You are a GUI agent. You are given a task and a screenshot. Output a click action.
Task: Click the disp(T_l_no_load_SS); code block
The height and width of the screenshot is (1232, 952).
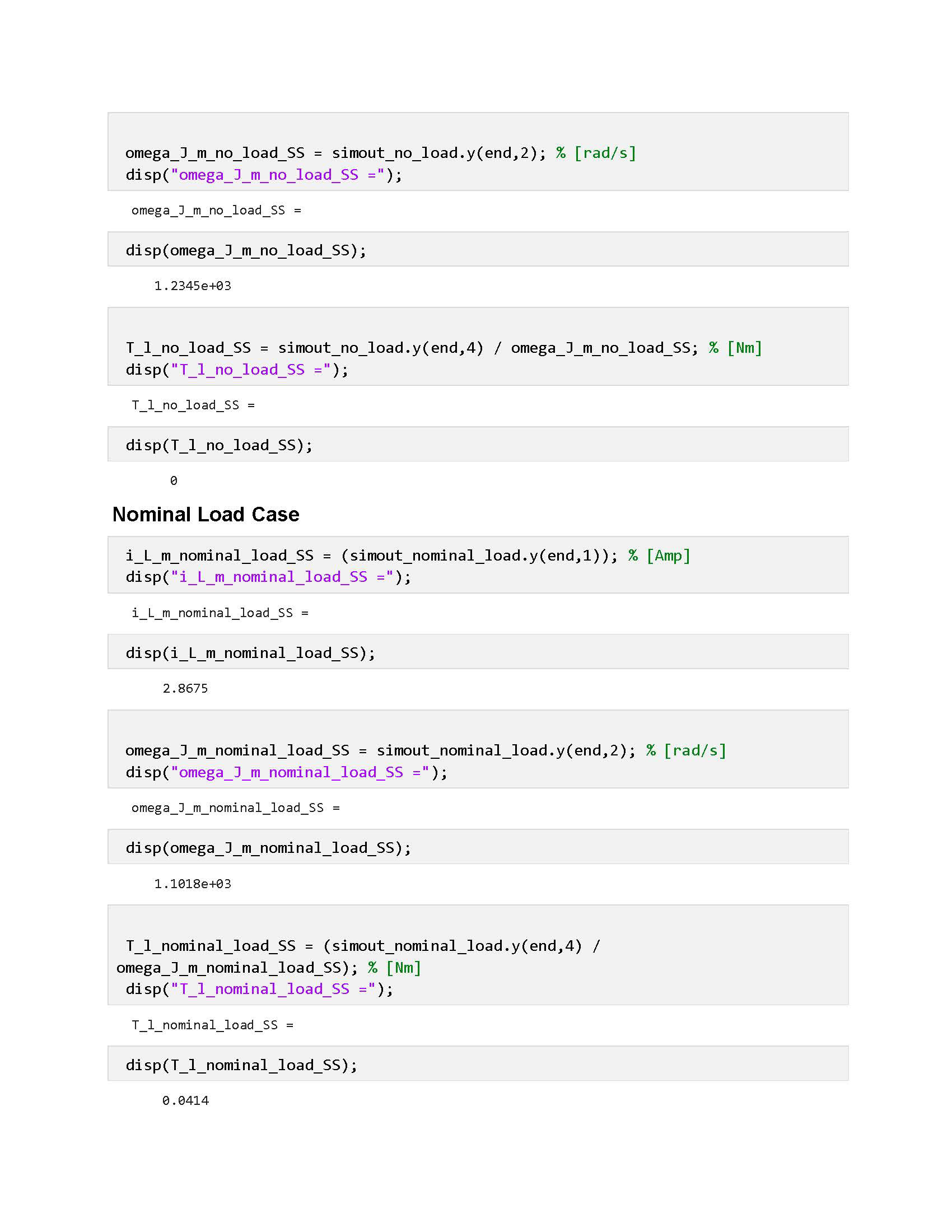coord(219,445)
